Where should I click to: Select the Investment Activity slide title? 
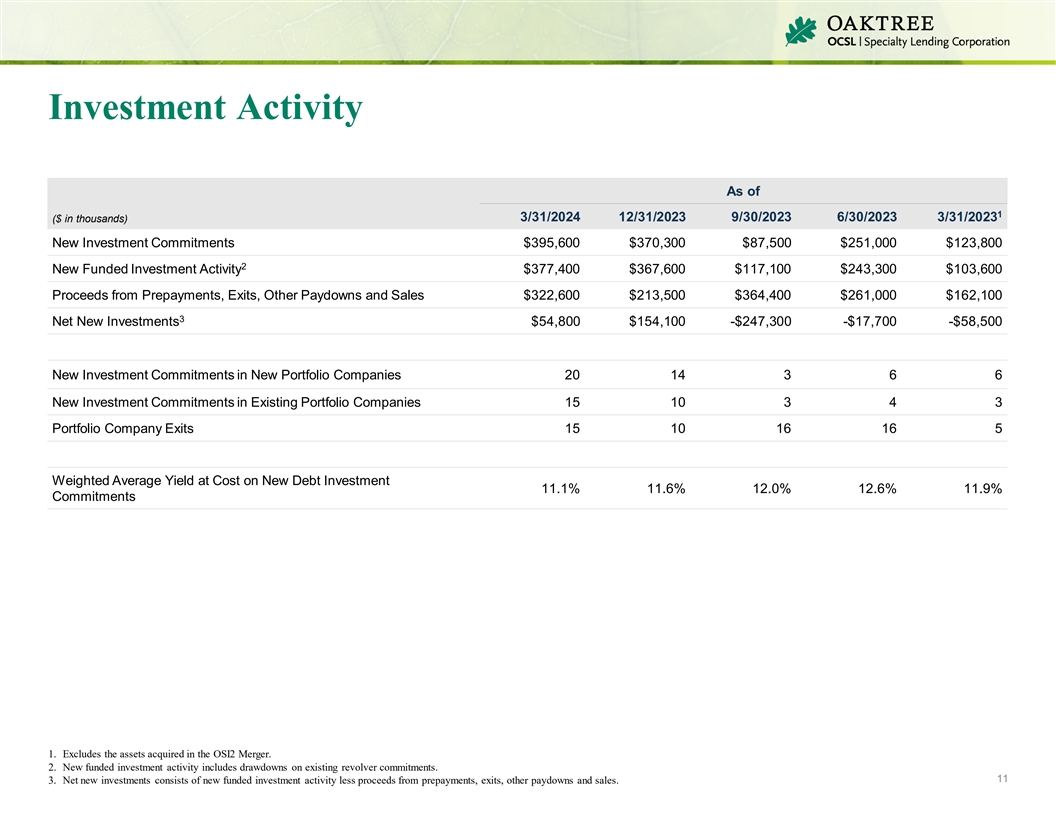pyautogui.click(x=205, y=108)
